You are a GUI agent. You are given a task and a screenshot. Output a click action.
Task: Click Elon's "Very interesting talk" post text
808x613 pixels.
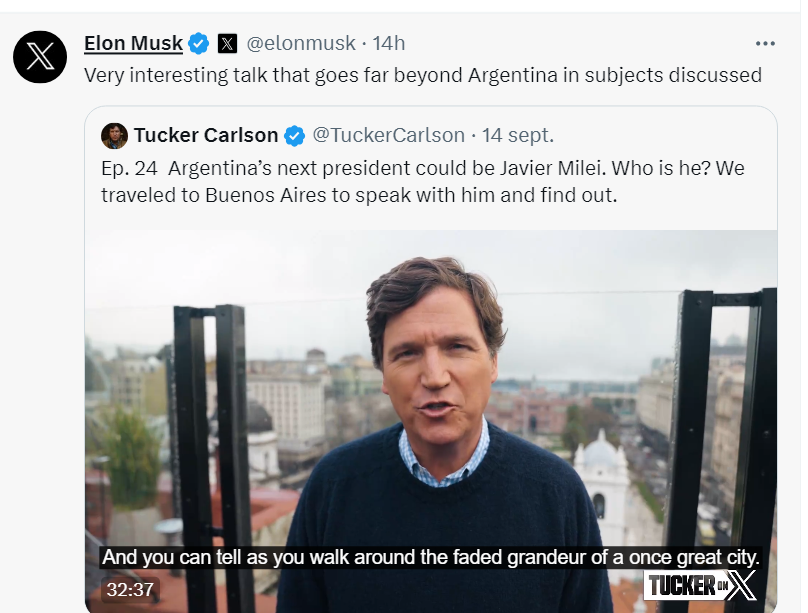422,75
